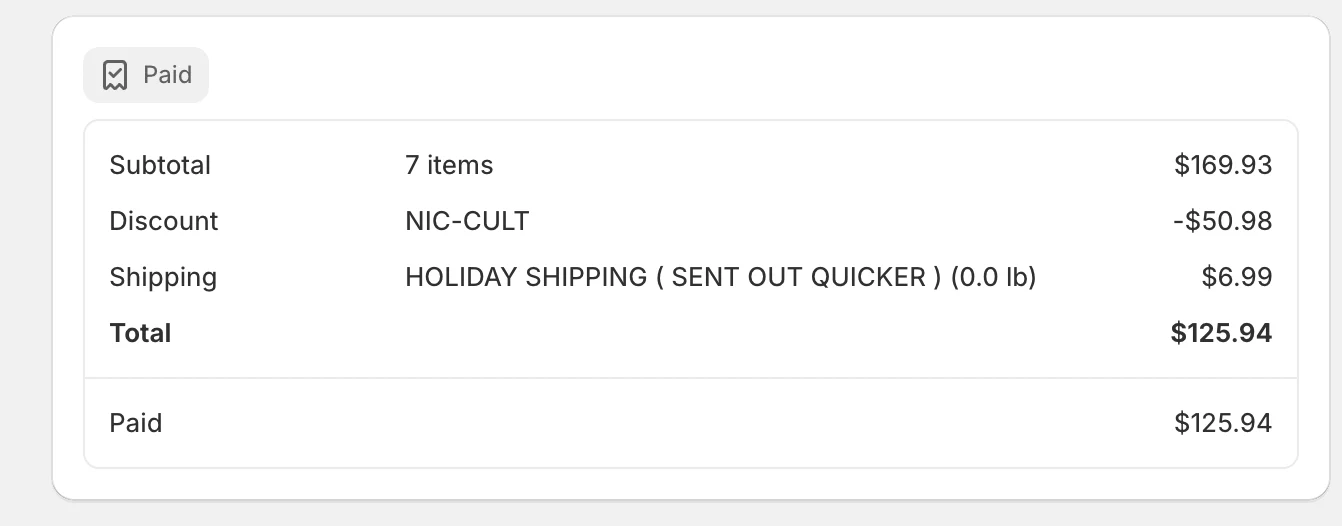Click the word Paid in the badge
Image resolution: width=1342 pixels, height=526 pixels.
167,75
